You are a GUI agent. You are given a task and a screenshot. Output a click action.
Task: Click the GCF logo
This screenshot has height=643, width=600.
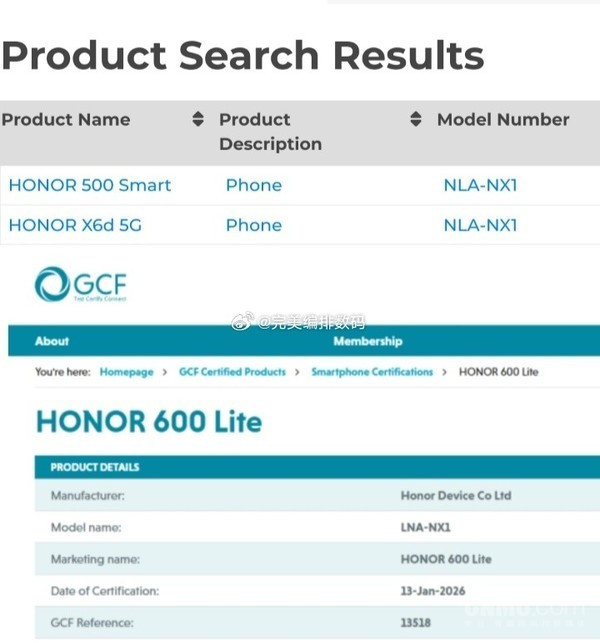(x=80, y=284)
